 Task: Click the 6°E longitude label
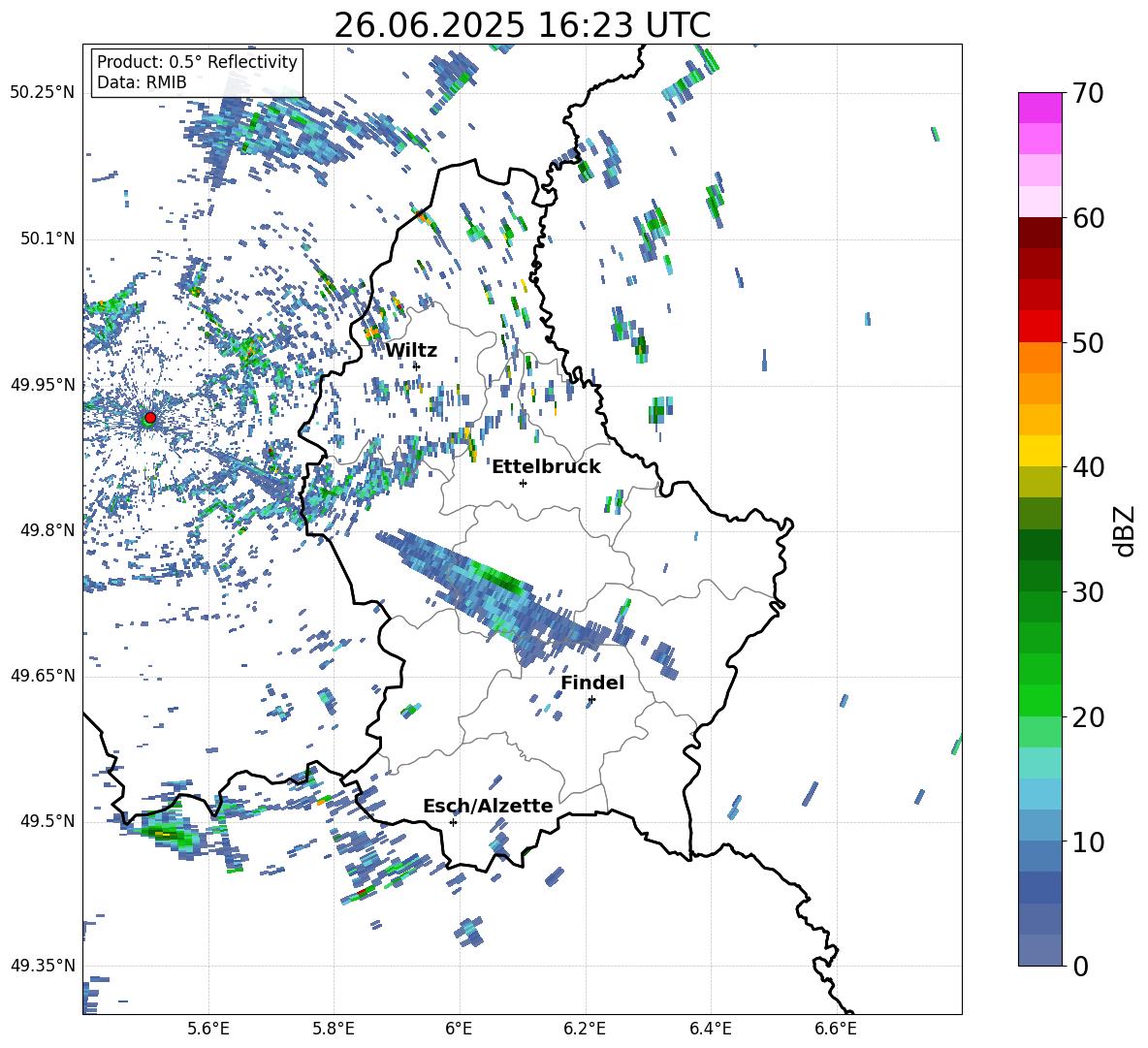[x=459, y=1029]
